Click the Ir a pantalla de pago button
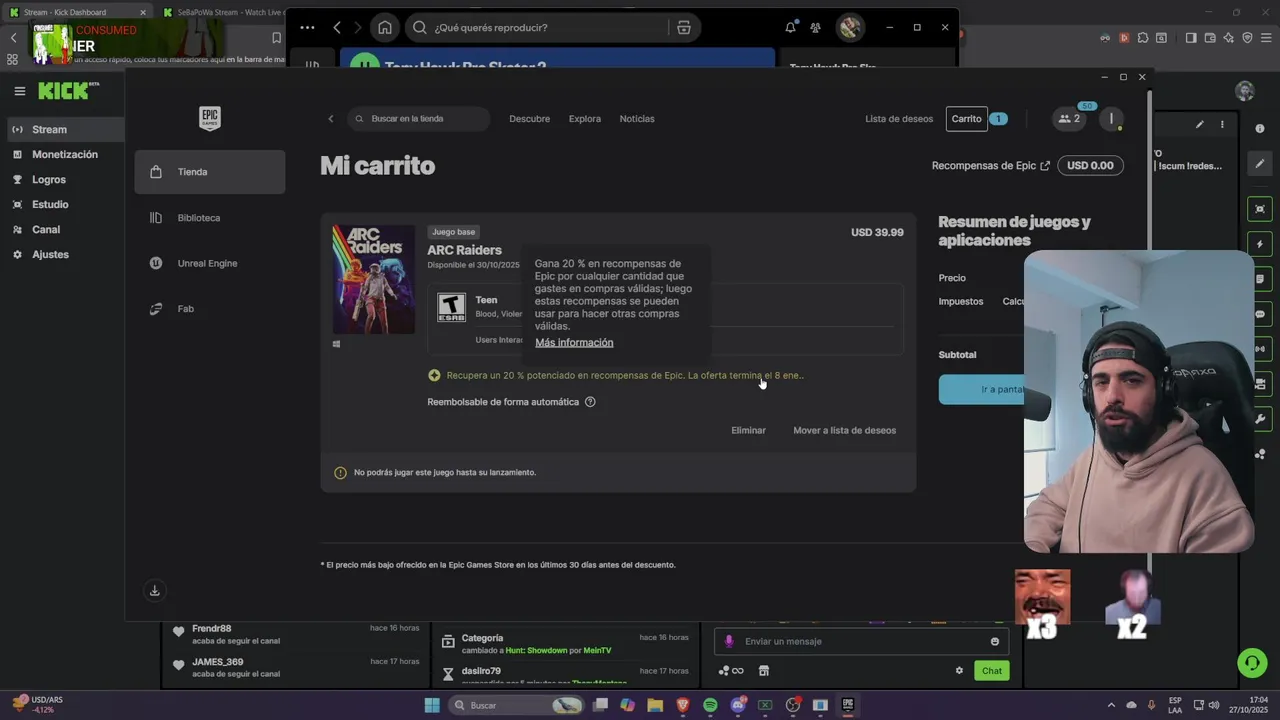The image size is (1280, 720). coord(982,389)
